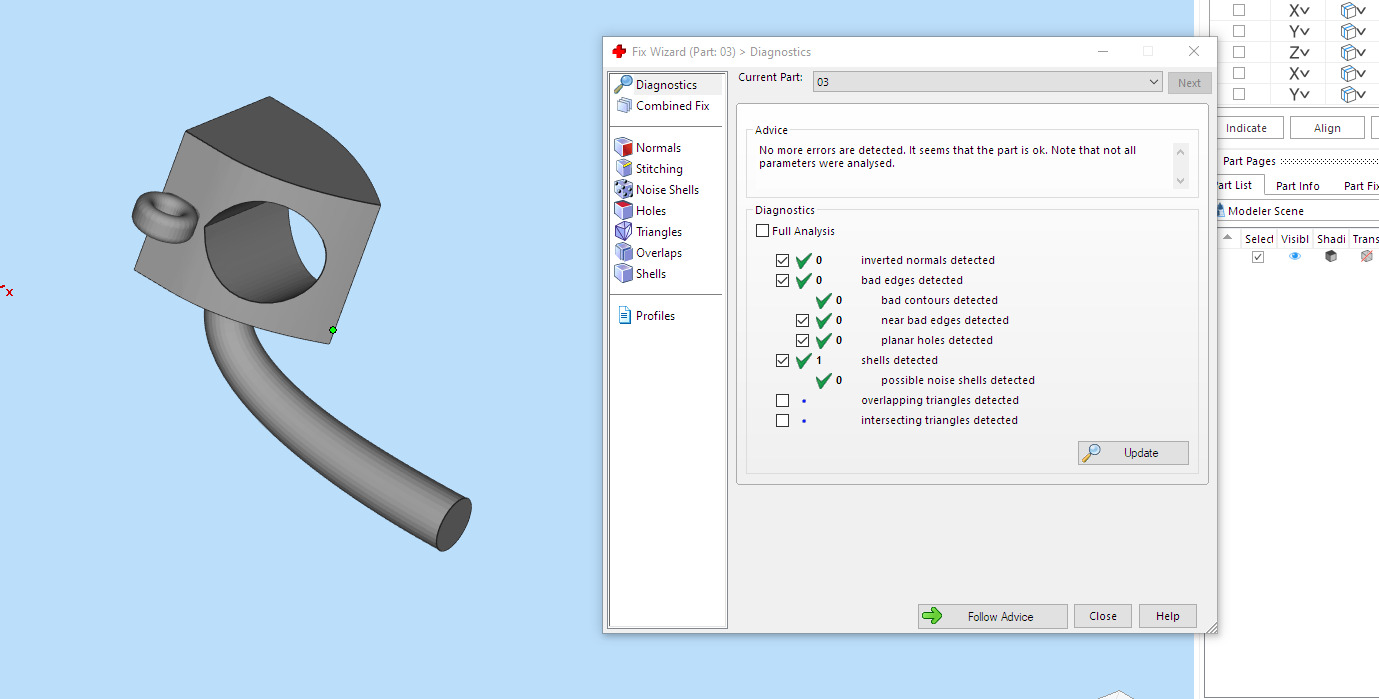Image resolution: width=1379 pixels, height=699 pixels.
Task: Click the Next button beside Current Part
Action: click(x=1189, y=83)
